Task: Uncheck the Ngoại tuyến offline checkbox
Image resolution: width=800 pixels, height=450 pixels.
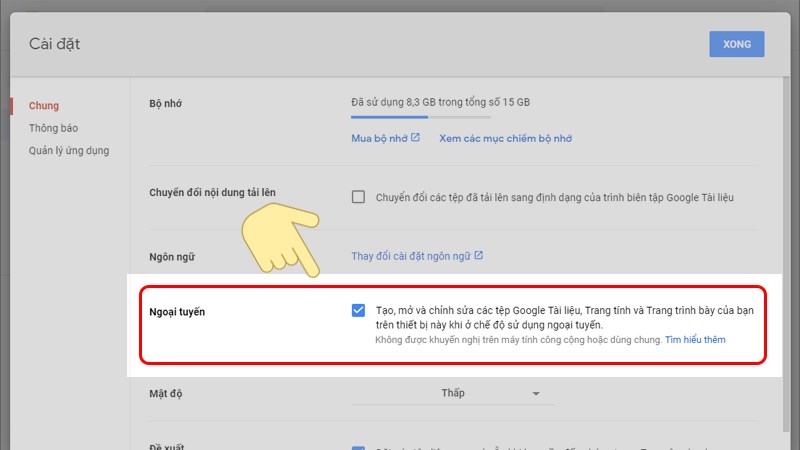Action: [358, 310]
